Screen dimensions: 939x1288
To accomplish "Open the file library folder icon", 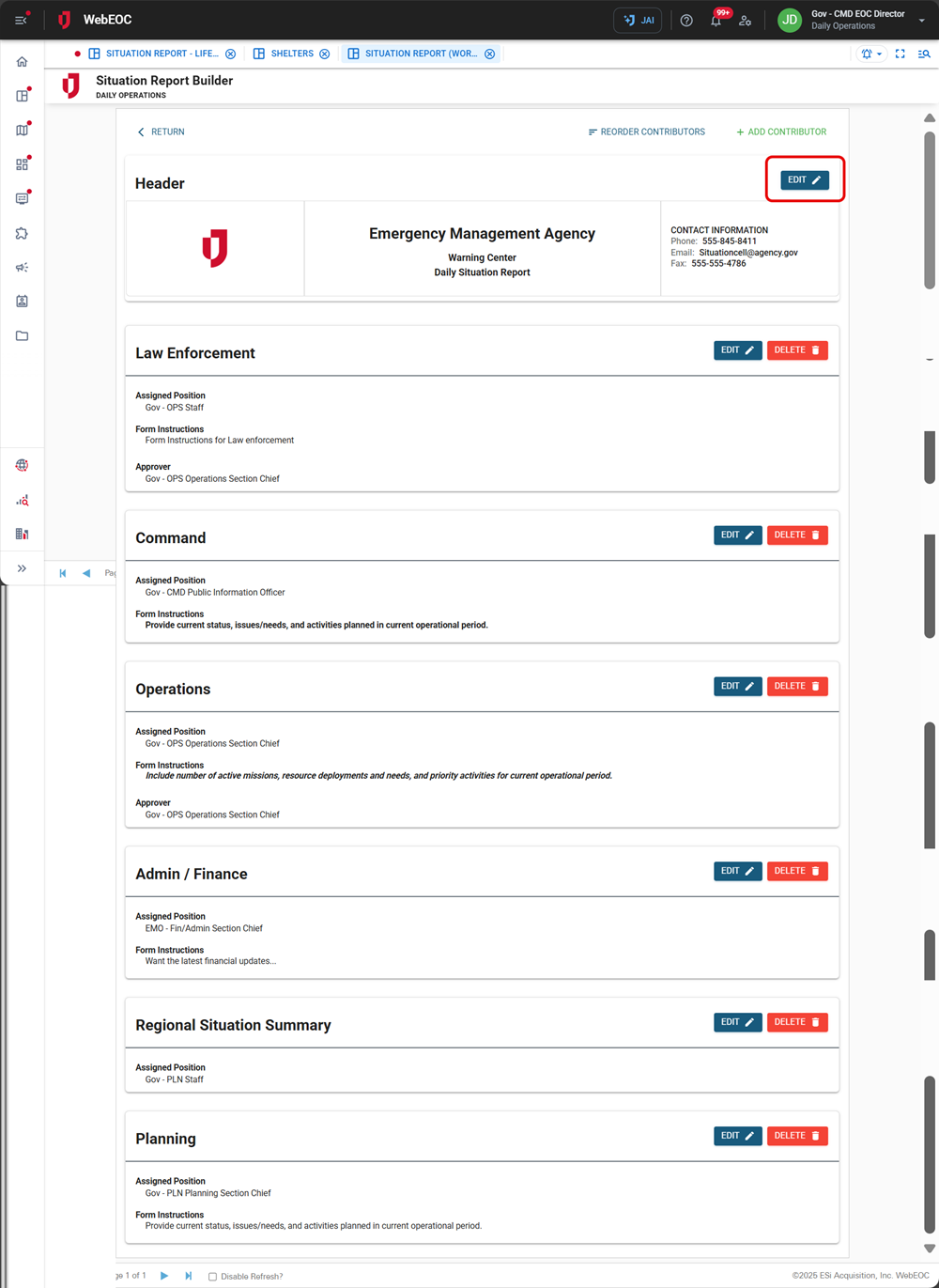I will 22,335.
